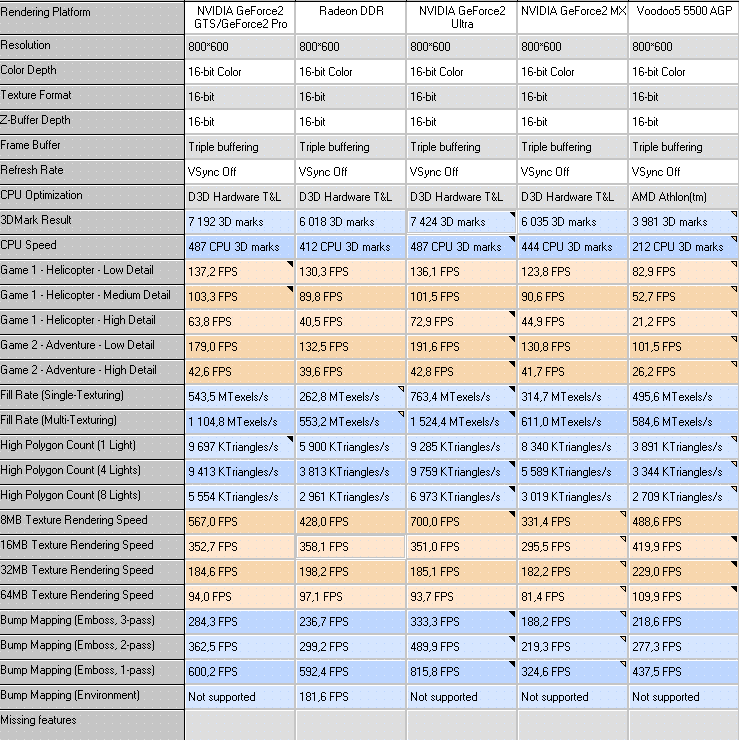Click the '191,6 FPS' cell
The width and height of the screenshot is (739, 740).
pyautogui.click(x=462, y=347)
